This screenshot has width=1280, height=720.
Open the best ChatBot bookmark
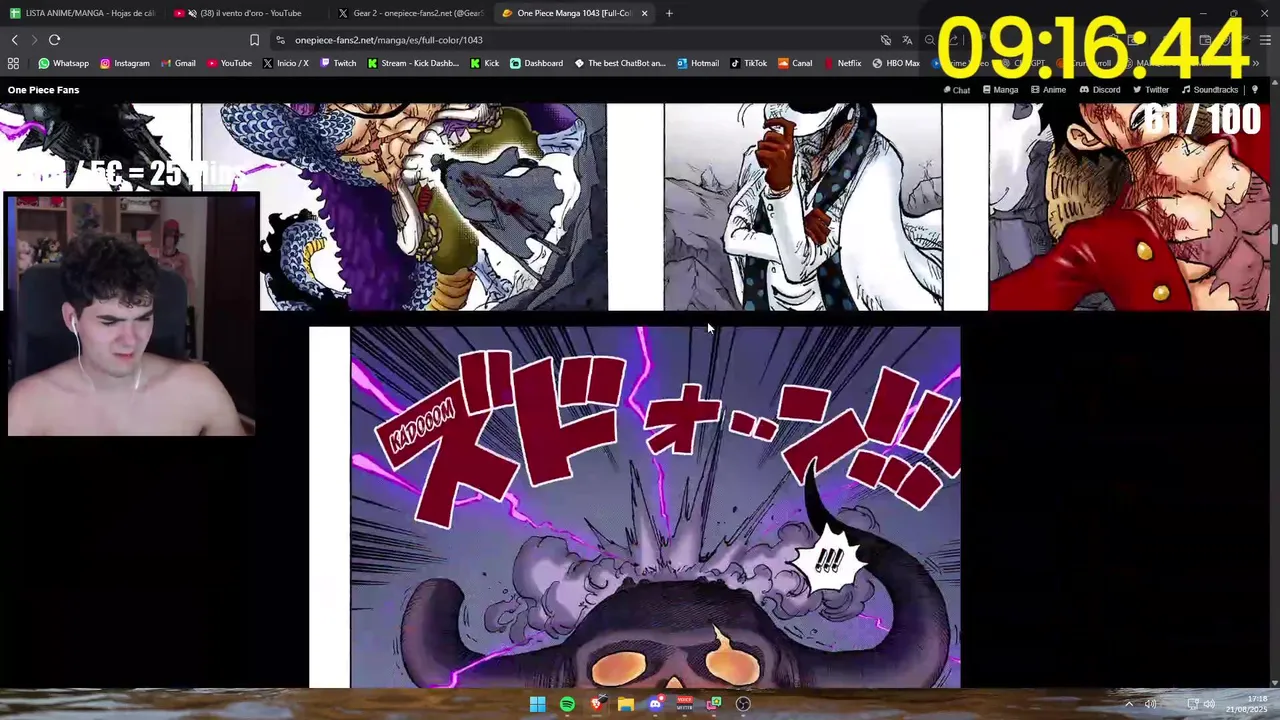(x=619, y=63)
